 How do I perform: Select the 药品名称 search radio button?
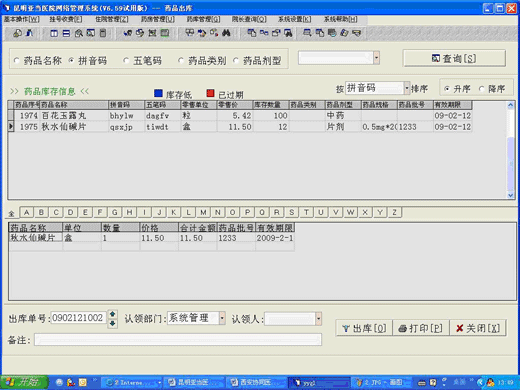click(x=16, y=61)
